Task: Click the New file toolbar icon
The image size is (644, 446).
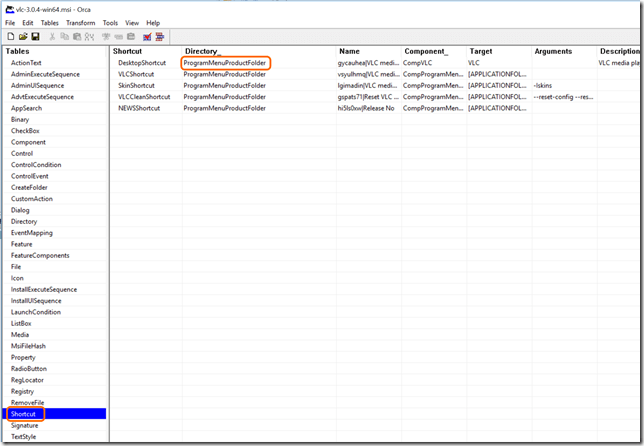Action: pos(9,36)
